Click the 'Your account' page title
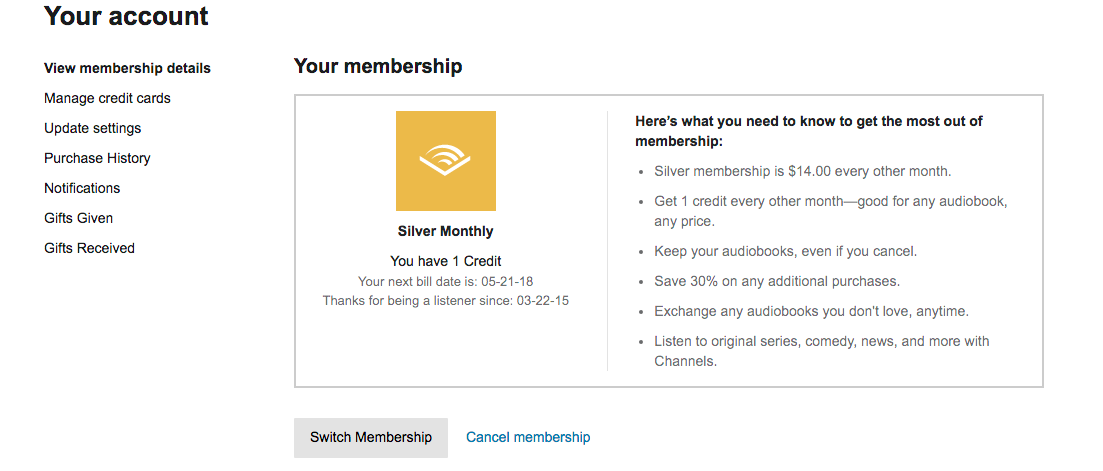Viewport: 1103px width, 471px height. pyautogui.click(x=126, y=16)
